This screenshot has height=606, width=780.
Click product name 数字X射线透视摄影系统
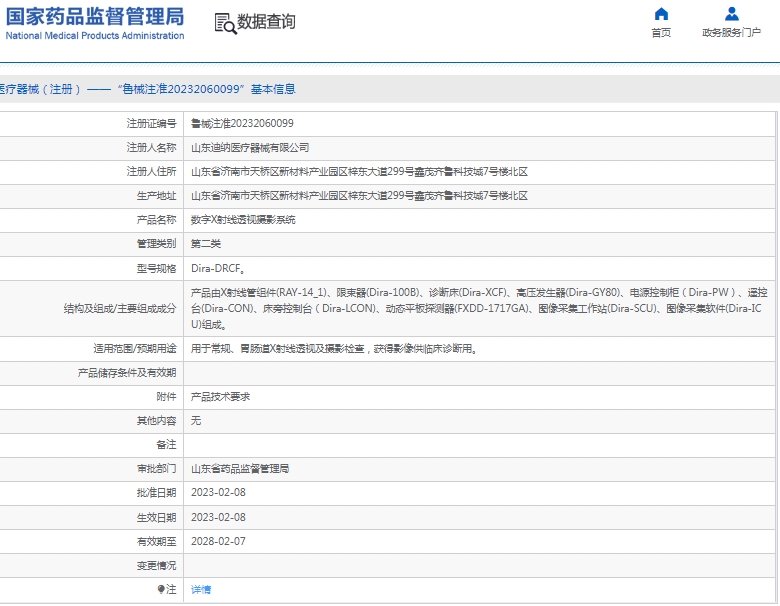click(243, 220)
